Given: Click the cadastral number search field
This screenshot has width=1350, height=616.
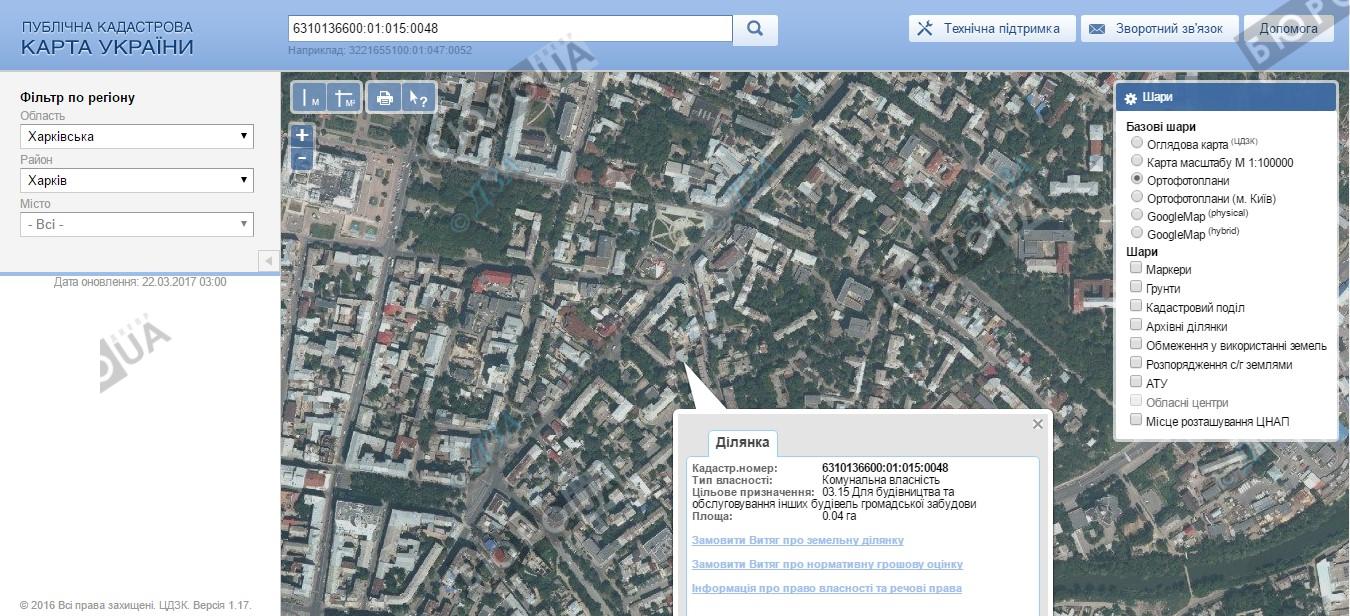Looking at the screenshot, I should [510, 29].
